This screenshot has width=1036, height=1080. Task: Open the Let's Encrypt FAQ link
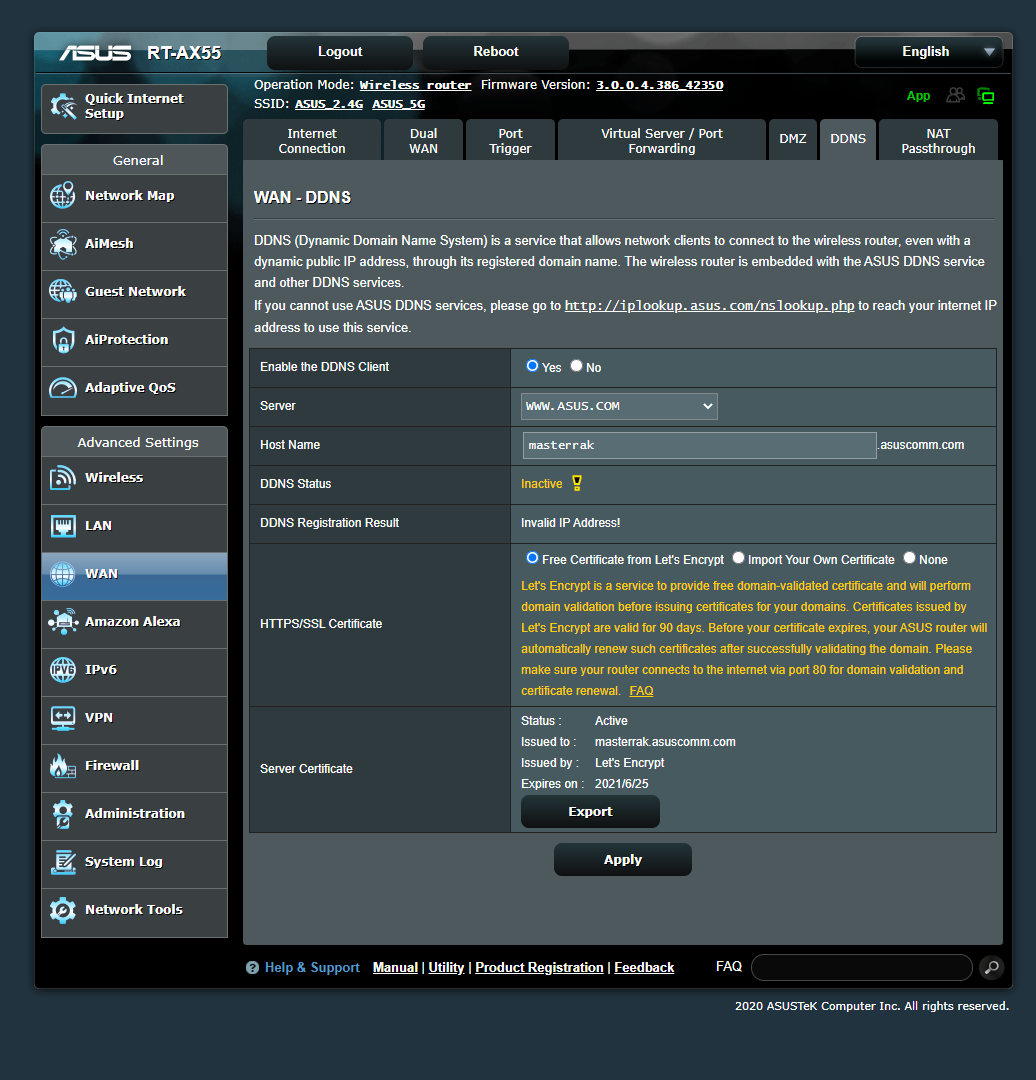[641, 691]
